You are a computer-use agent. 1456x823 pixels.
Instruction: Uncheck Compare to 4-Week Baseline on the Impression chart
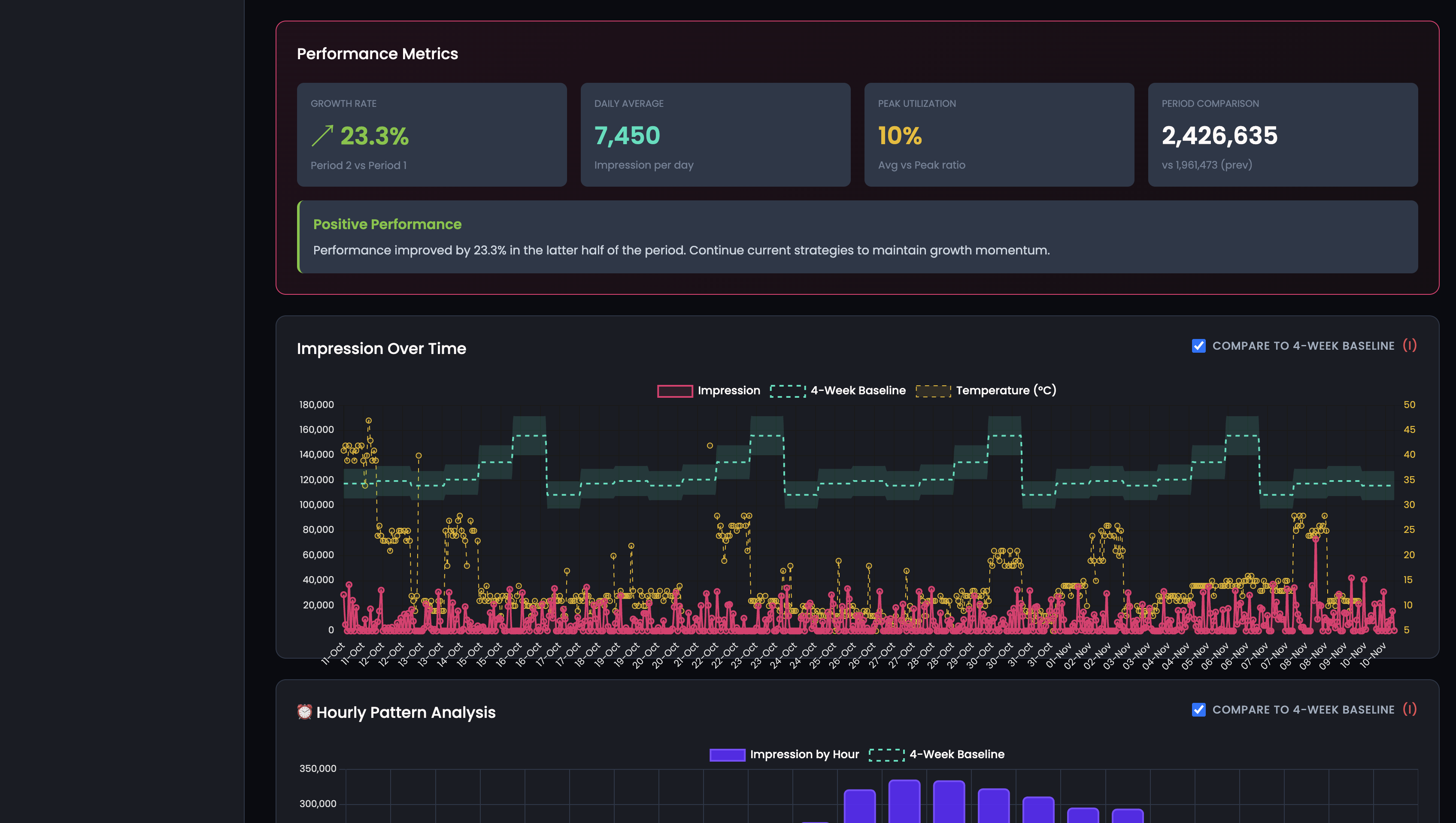click(x=1199, y=345)
